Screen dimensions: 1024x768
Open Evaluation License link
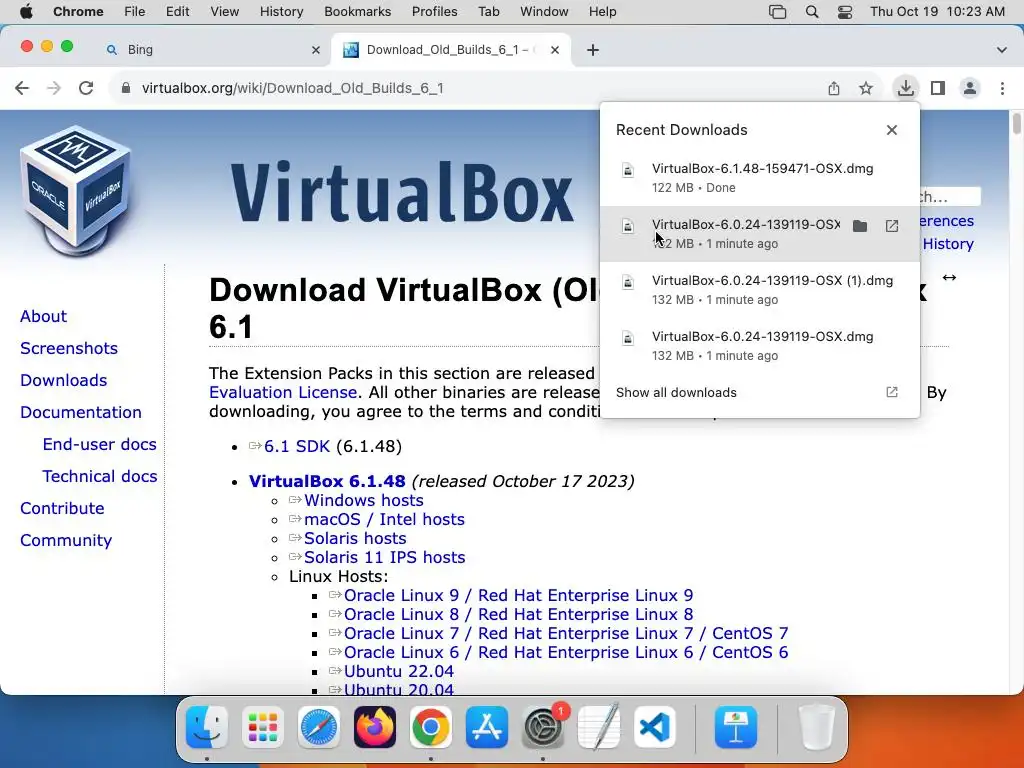pyautogui.click(x=283, y=392)
